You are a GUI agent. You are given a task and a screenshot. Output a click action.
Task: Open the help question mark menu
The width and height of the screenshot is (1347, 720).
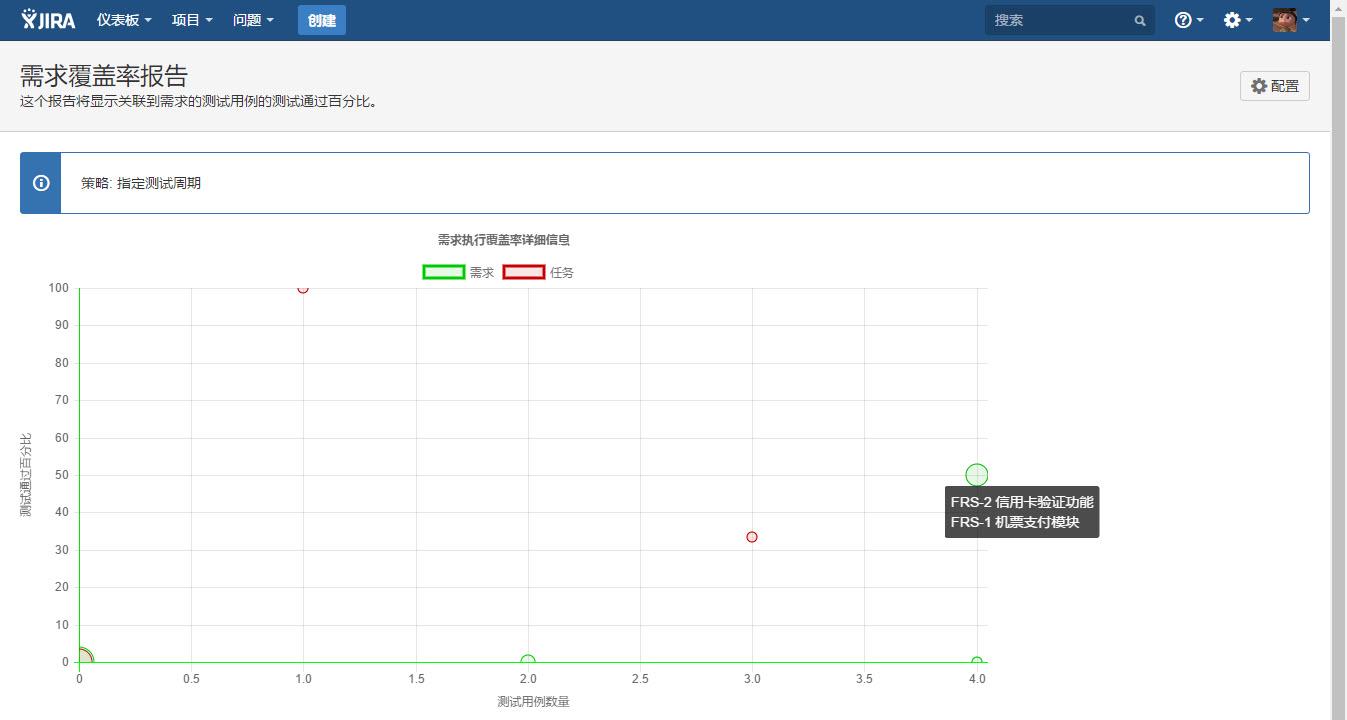tap(1188, 20)
